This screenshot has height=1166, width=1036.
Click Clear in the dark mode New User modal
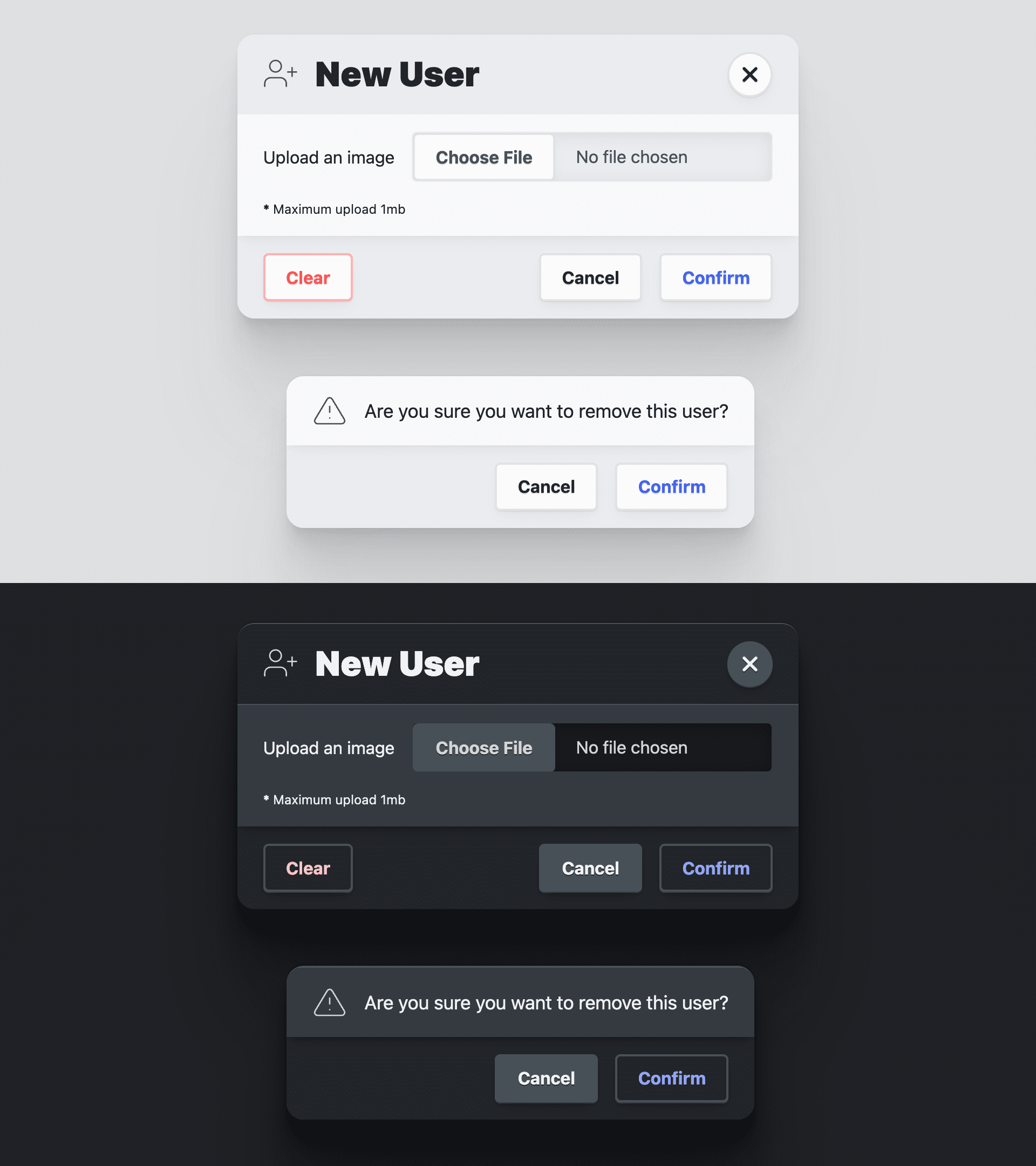click(x=308, y=868)
